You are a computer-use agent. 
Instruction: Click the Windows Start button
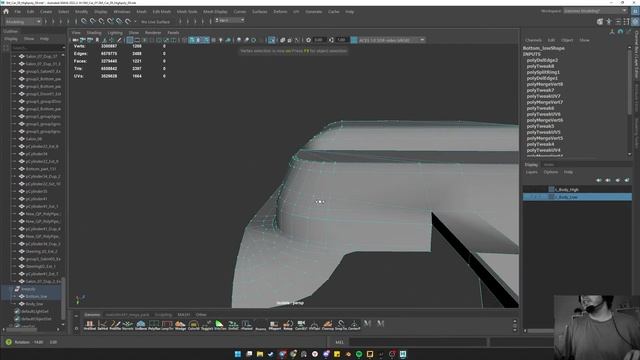click(x=238, y=354)
